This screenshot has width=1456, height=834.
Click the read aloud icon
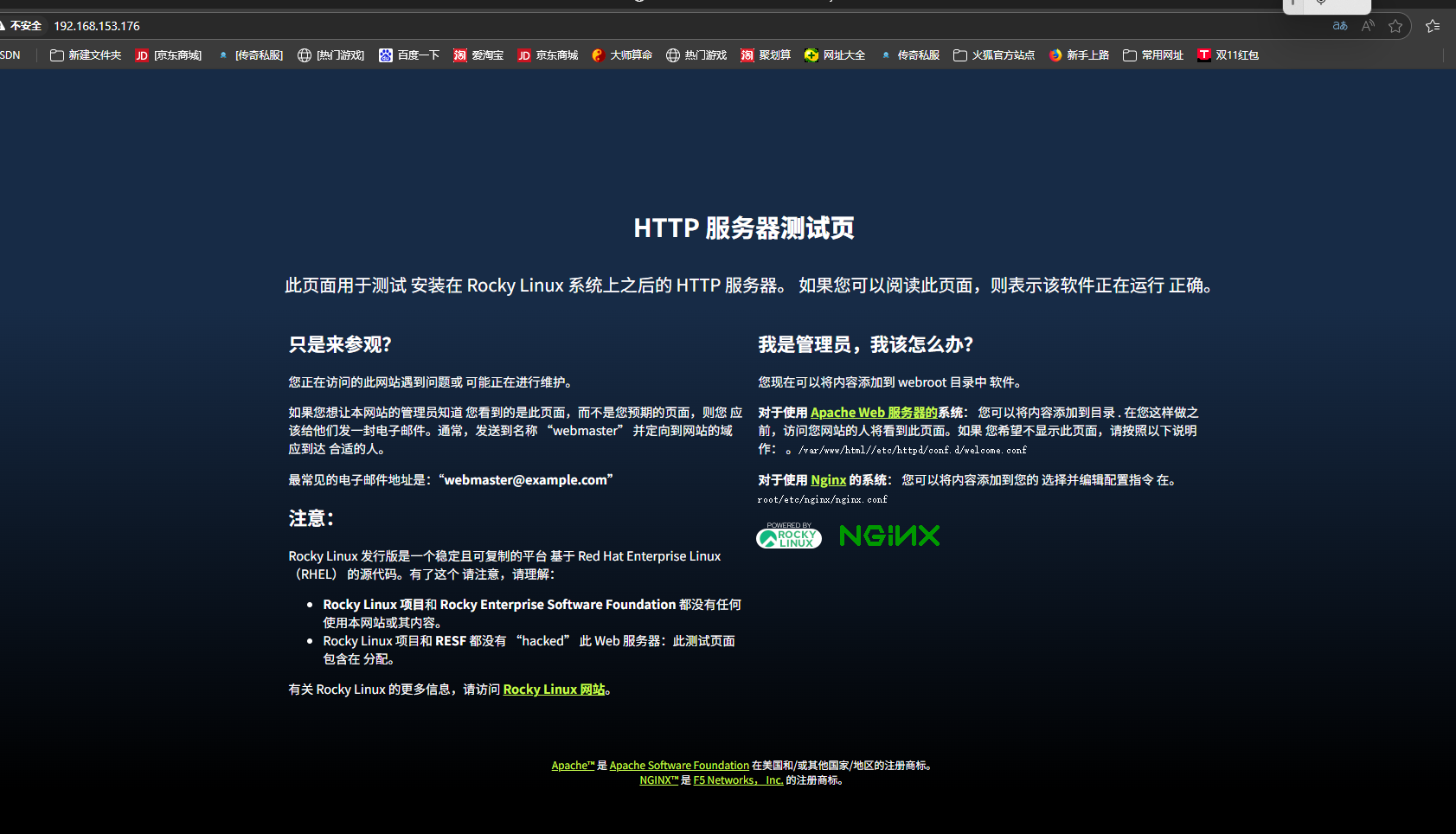[1368, 26]
